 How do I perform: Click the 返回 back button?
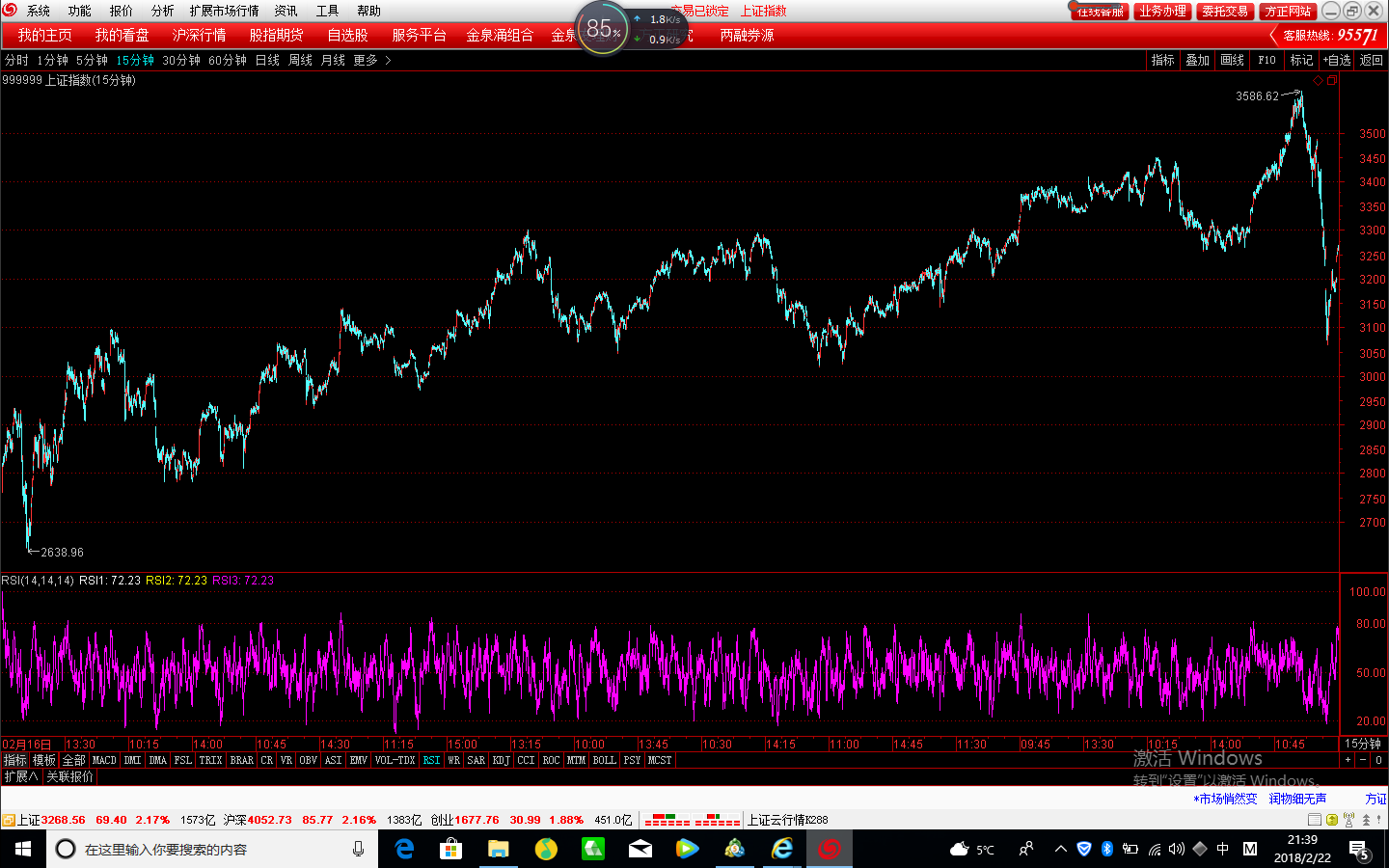coord(1372,60)
